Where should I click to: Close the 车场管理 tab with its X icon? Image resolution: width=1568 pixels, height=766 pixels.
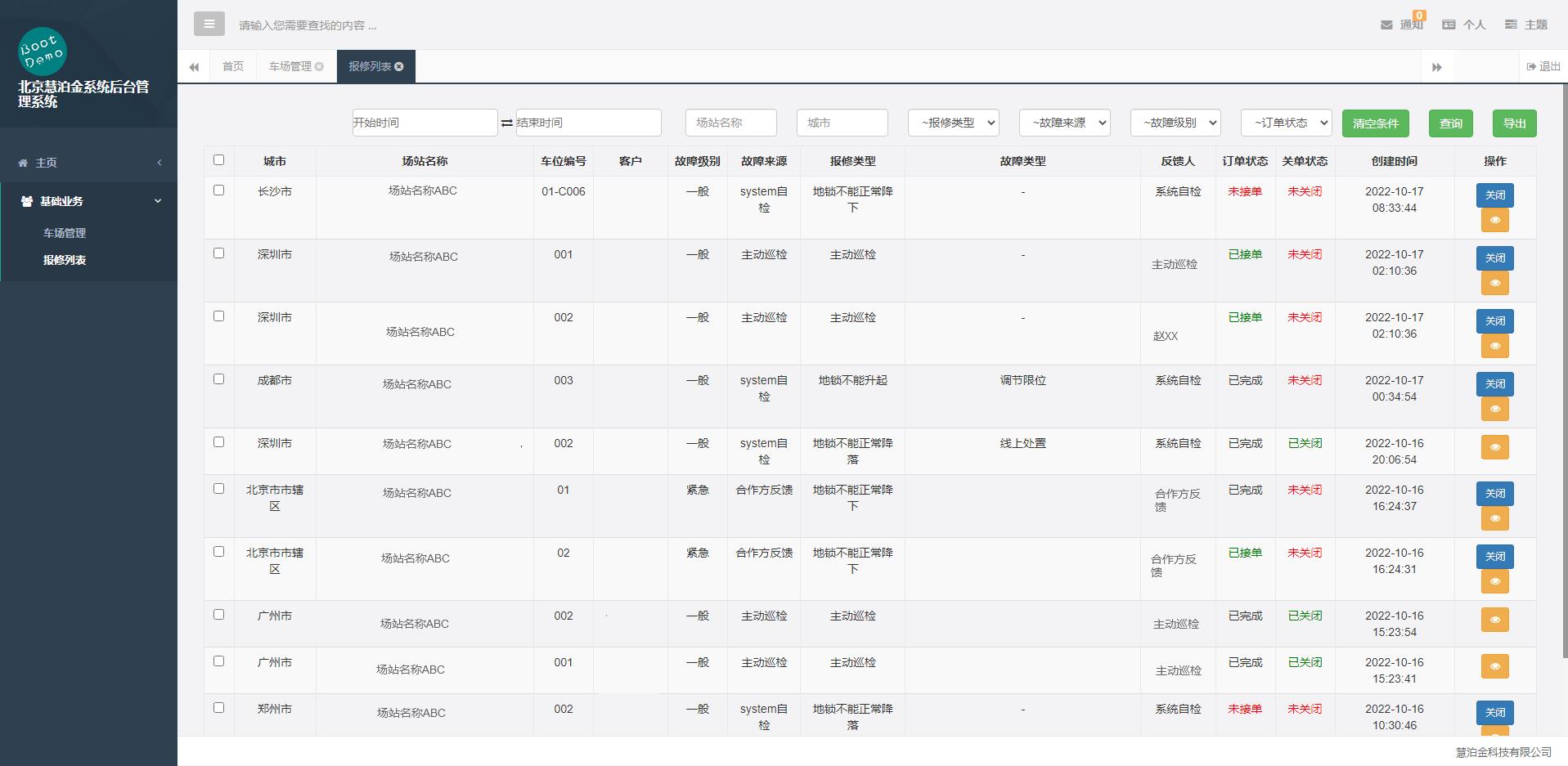click(x=319, y=67)
